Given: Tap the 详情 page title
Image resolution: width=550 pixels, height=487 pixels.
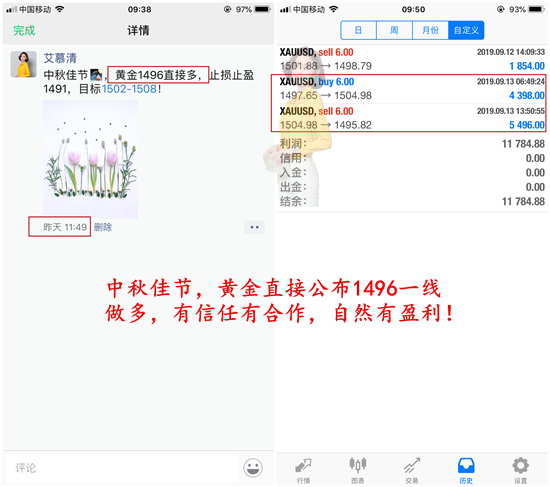Looking at the screenshot, I should point(138,31).
